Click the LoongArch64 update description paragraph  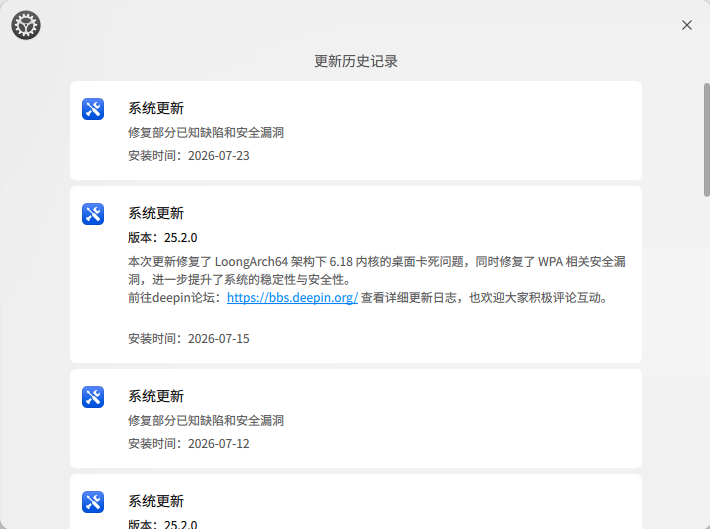pyautogui.click(x=377, y=270)
